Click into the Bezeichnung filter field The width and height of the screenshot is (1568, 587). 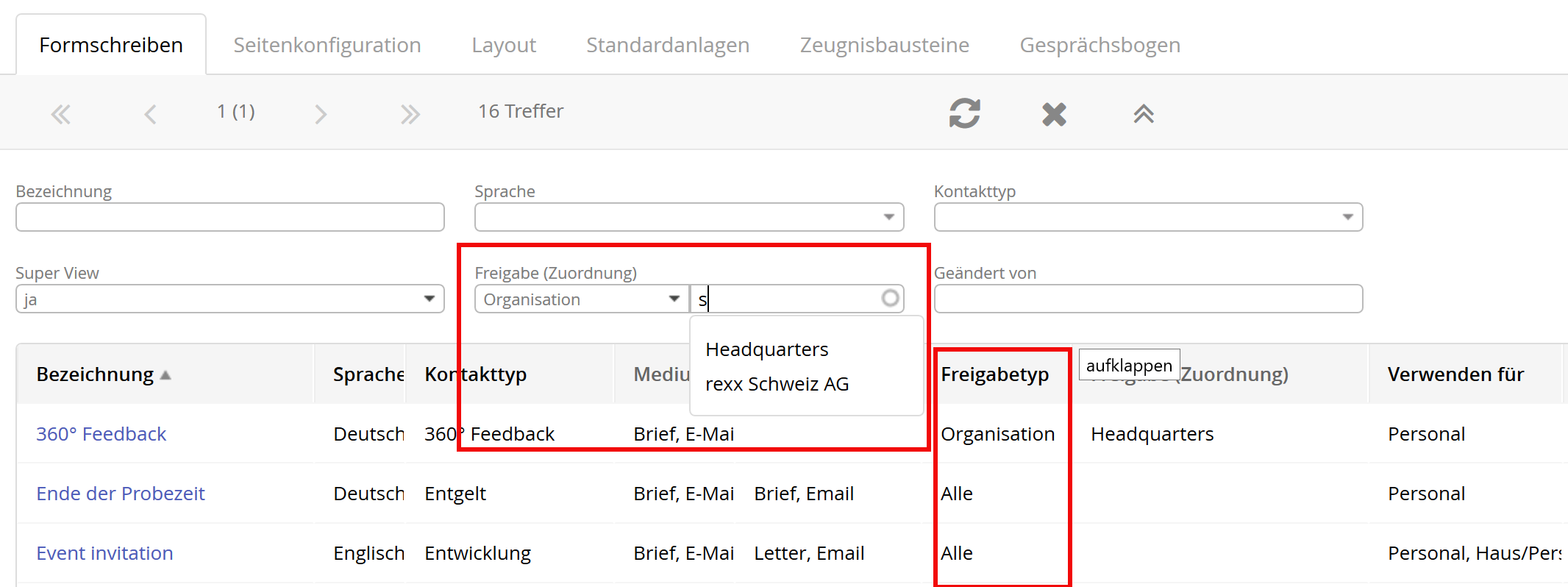(x=229, y=217)
